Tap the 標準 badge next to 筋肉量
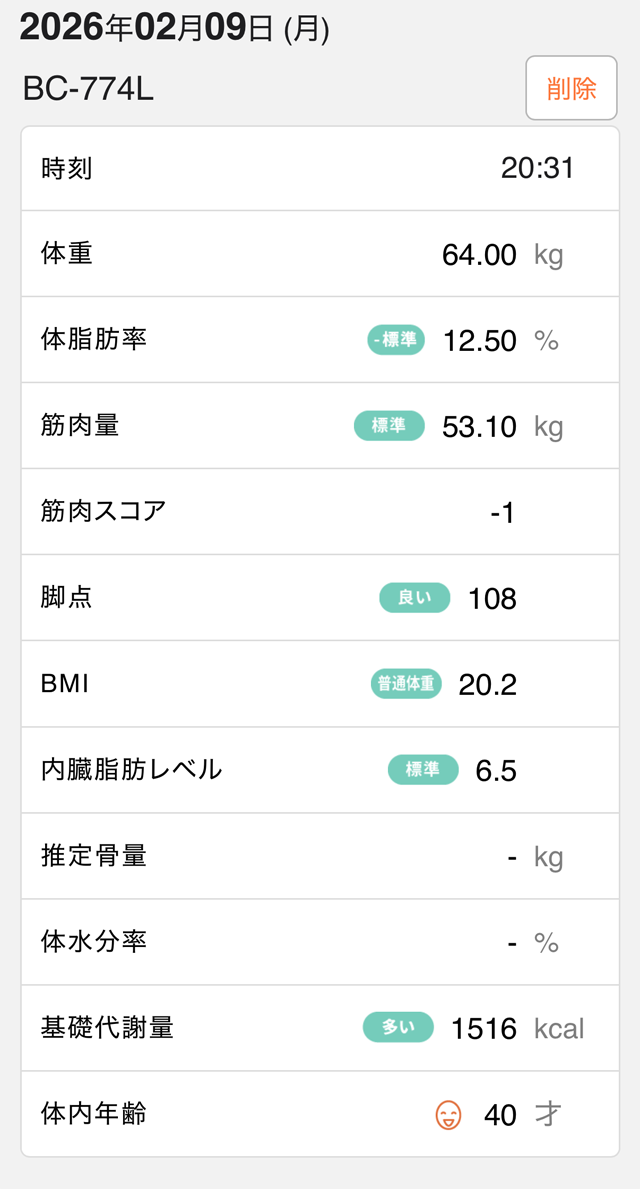 tap(389, 426)
